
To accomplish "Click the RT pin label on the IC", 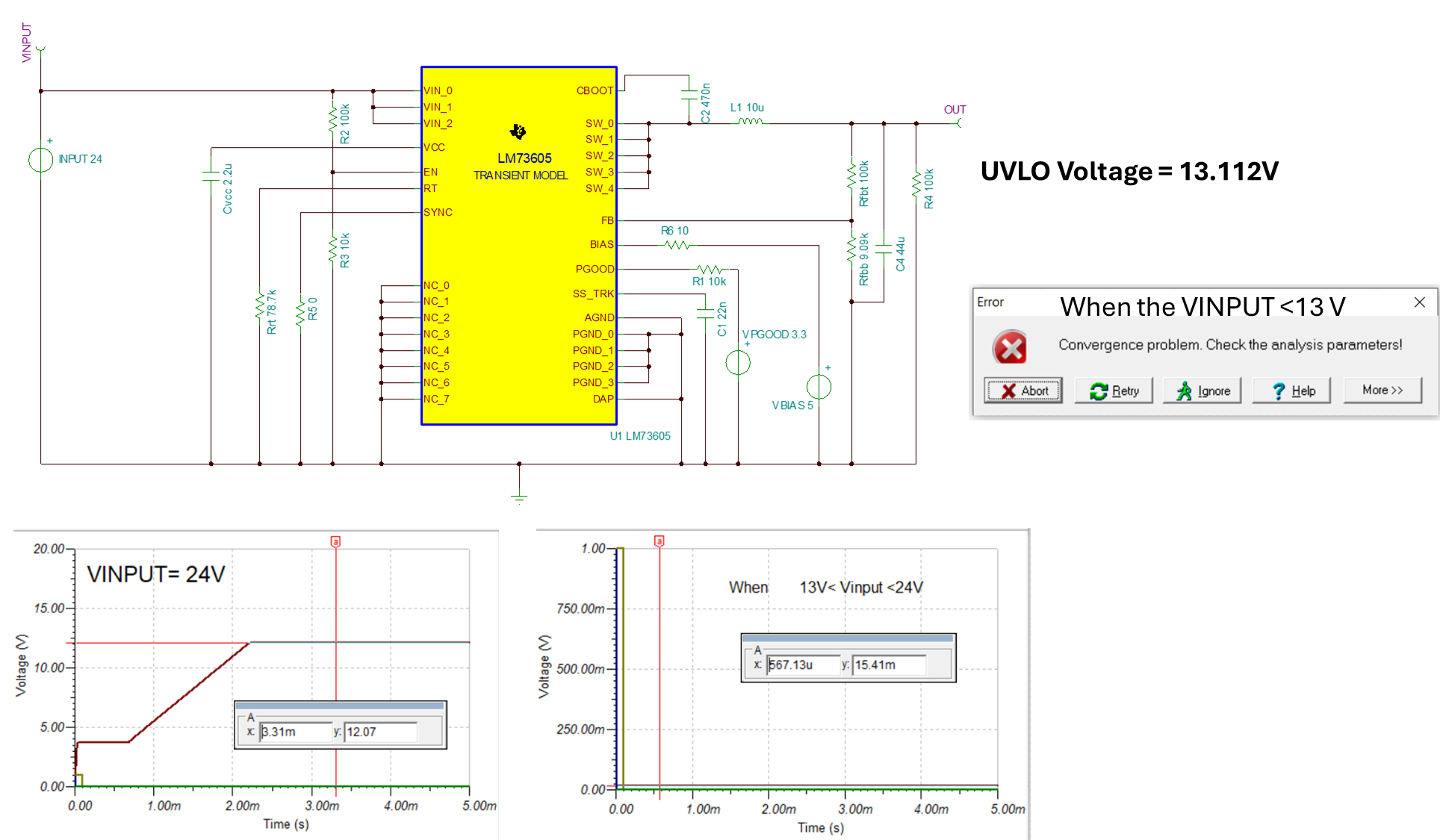I will 430,188.
